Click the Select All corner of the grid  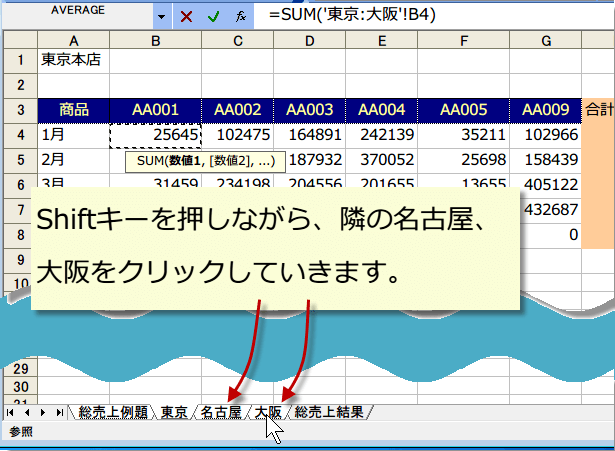(x=19, y=40)
